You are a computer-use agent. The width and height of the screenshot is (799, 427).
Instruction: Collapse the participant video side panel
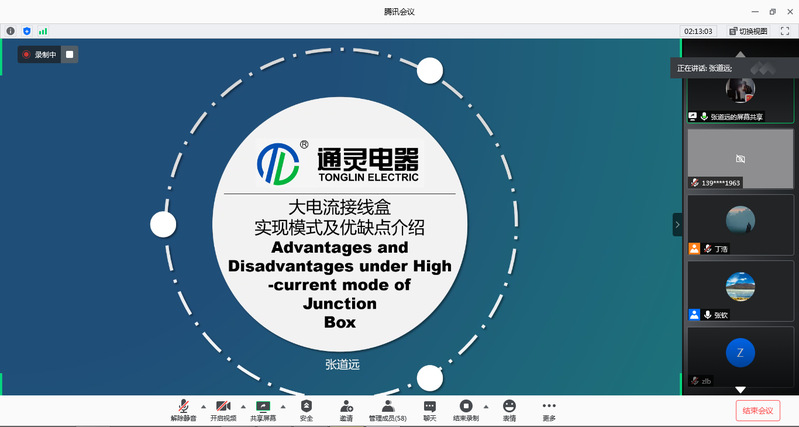[x=677, y=225]
